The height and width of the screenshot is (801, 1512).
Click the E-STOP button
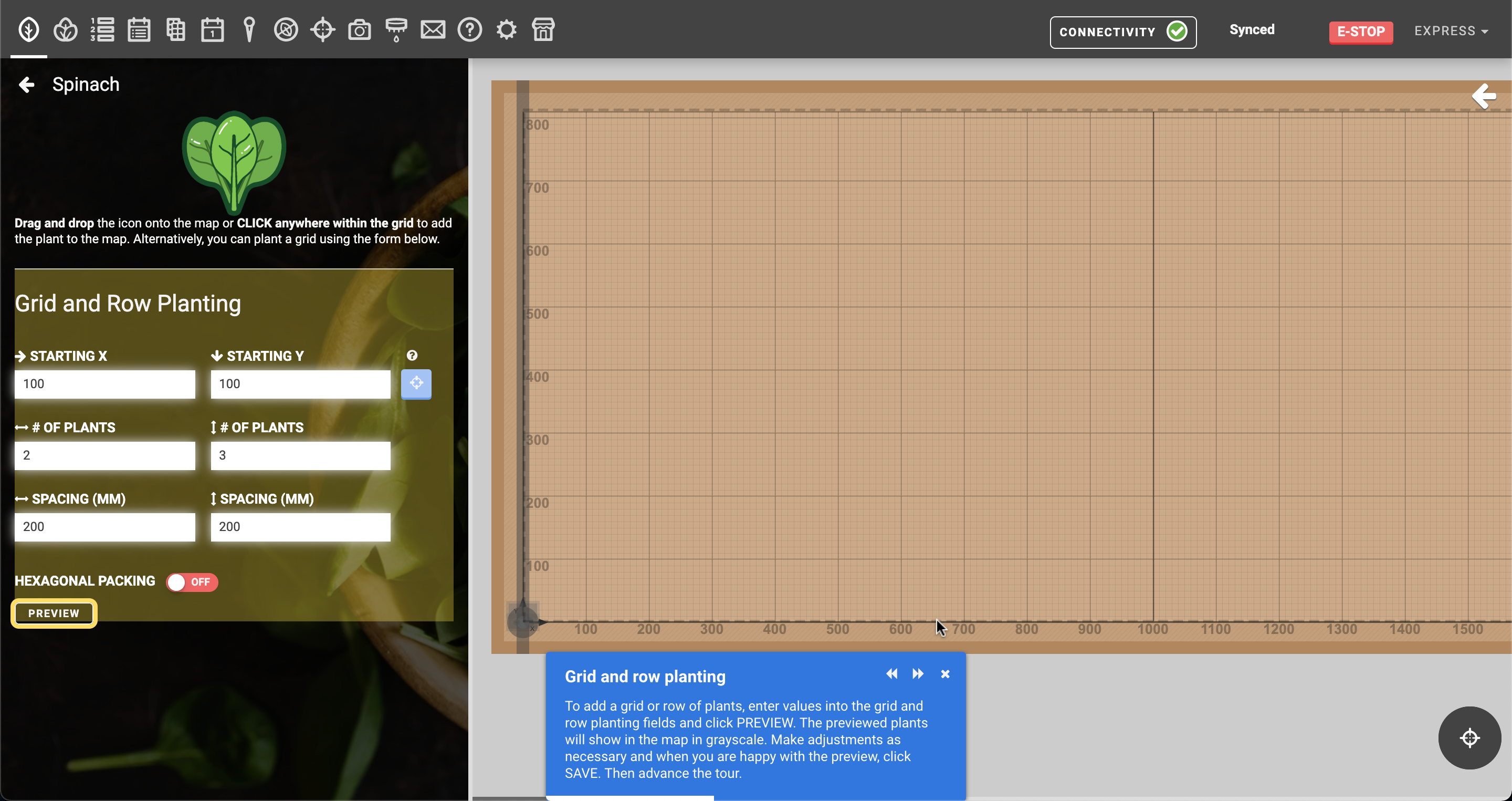1361,31
